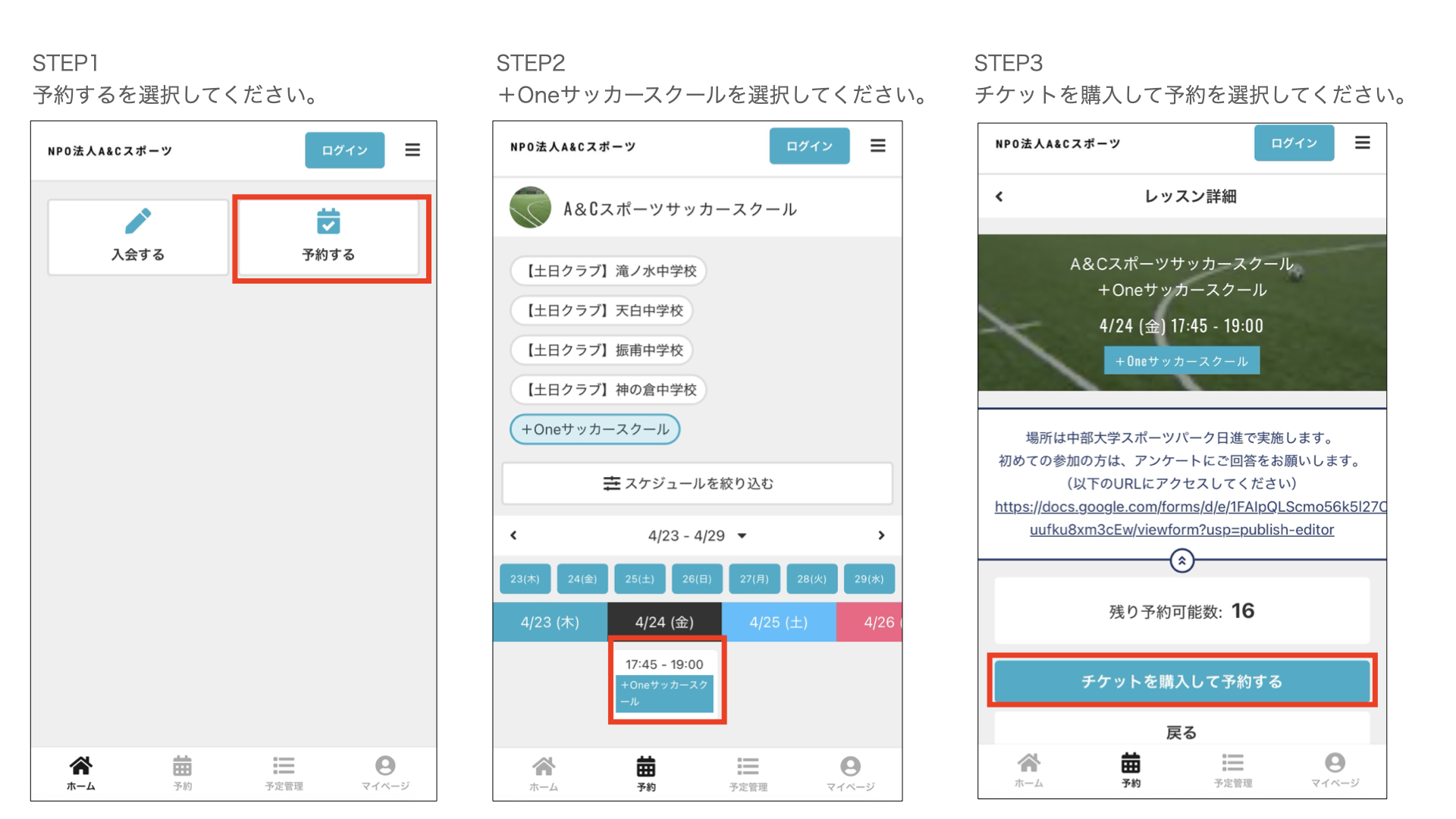This screenshot has height=819, width=1456.
Task: Select the +Oneサッカースクール filter chip
Action: pyautogui.click(x=595, y=429)
